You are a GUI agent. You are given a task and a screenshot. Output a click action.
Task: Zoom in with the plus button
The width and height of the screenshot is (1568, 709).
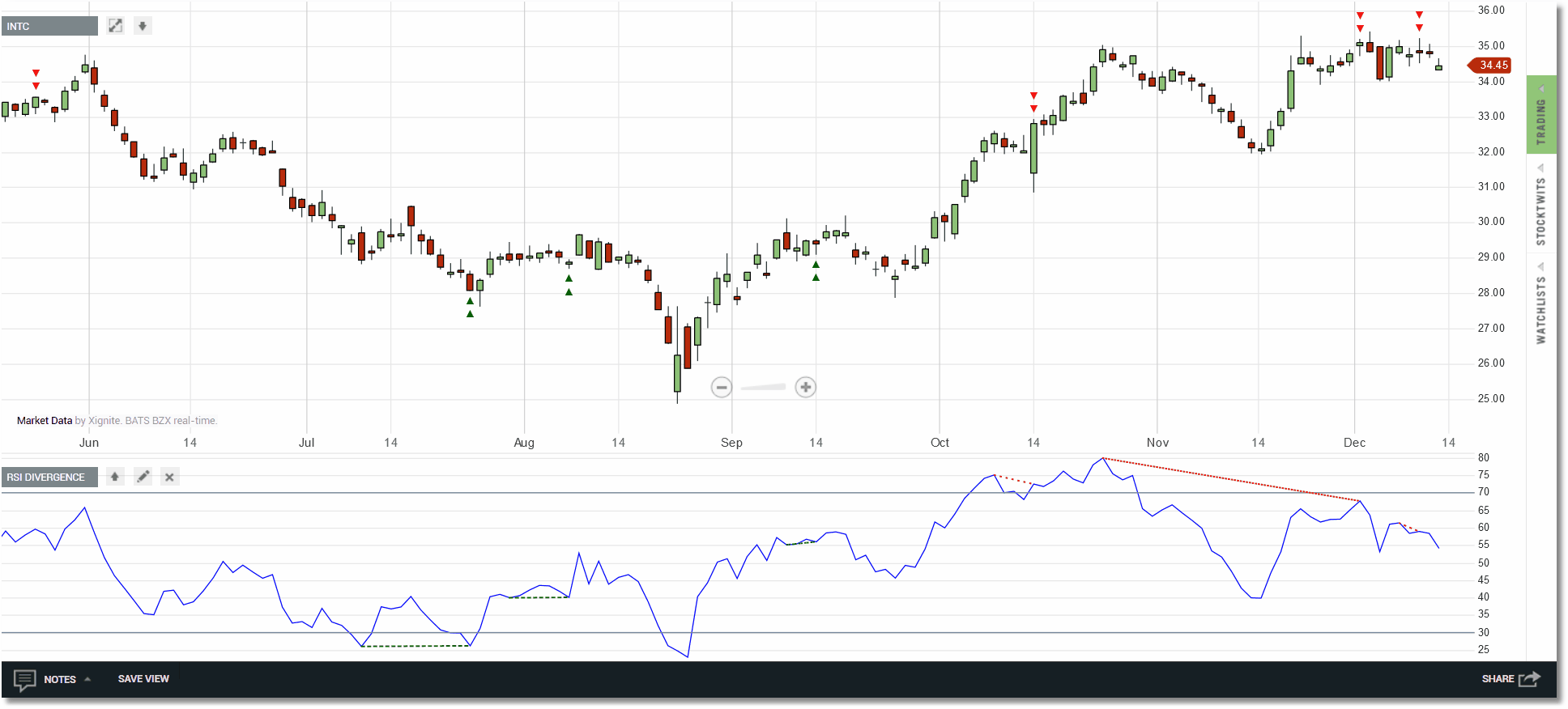pos(805,387)
